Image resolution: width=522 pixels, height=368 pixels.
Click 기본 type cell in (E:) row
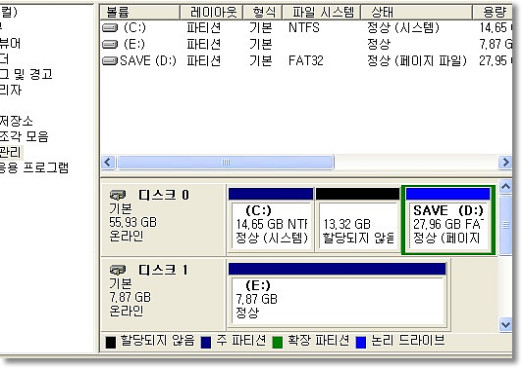[261, 44]
